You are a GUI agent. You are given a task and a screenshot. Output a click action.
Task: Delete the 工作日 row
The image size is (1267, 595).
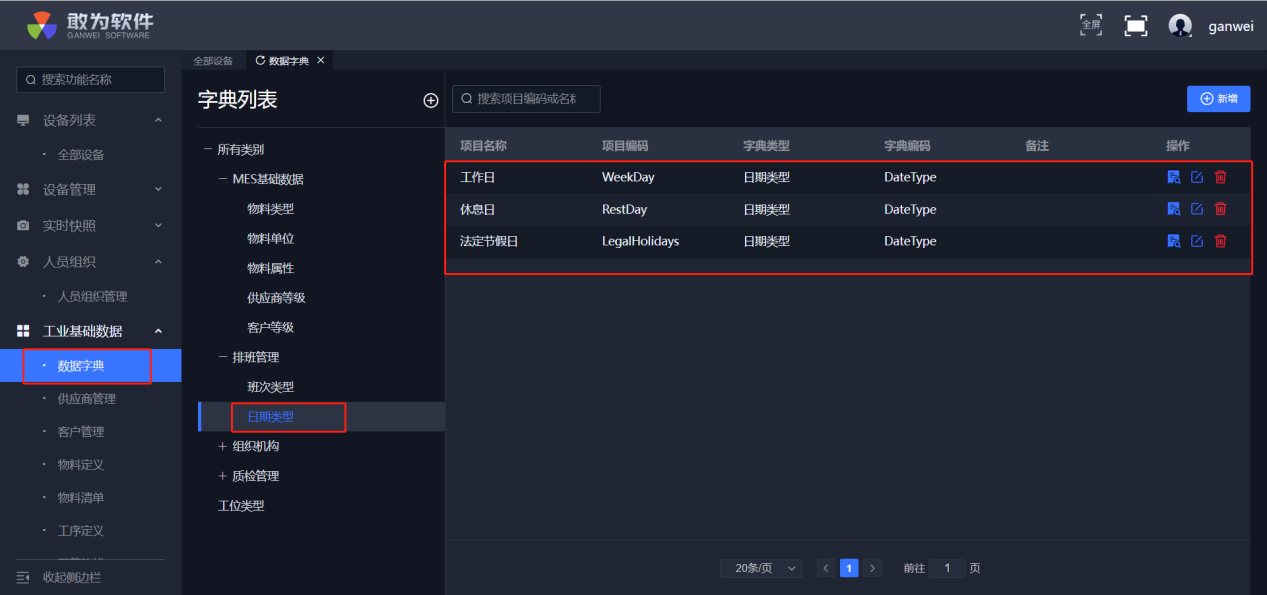click(x=1220, y=177)
